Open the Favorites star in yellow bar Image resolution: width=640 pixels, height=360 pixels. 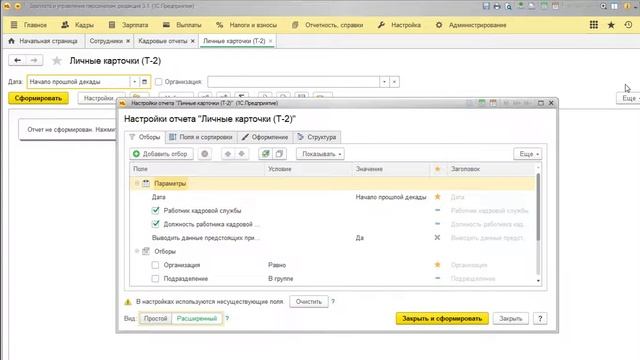[611, 25]
